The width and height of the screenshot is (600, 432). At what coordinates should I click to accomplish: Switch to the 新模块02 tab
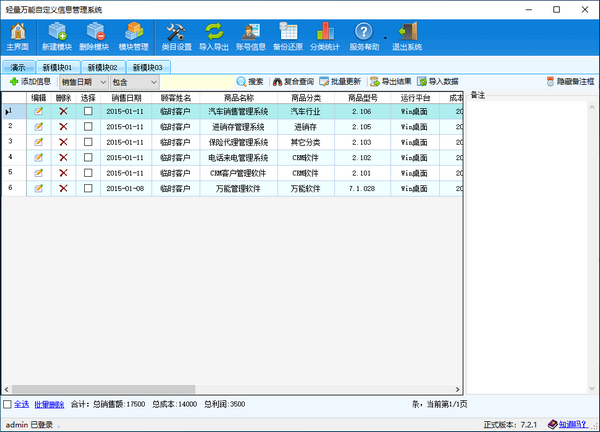point(101,67)
